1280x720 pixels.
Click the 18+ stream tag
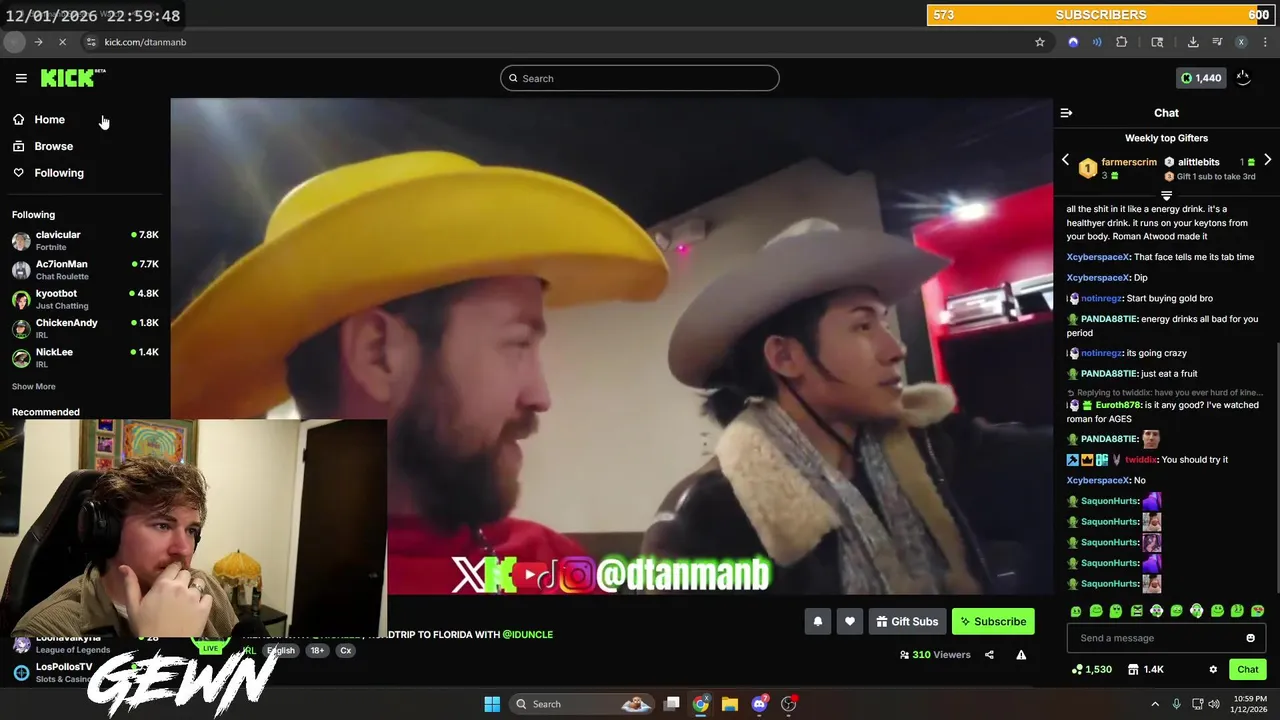(317, 650)
